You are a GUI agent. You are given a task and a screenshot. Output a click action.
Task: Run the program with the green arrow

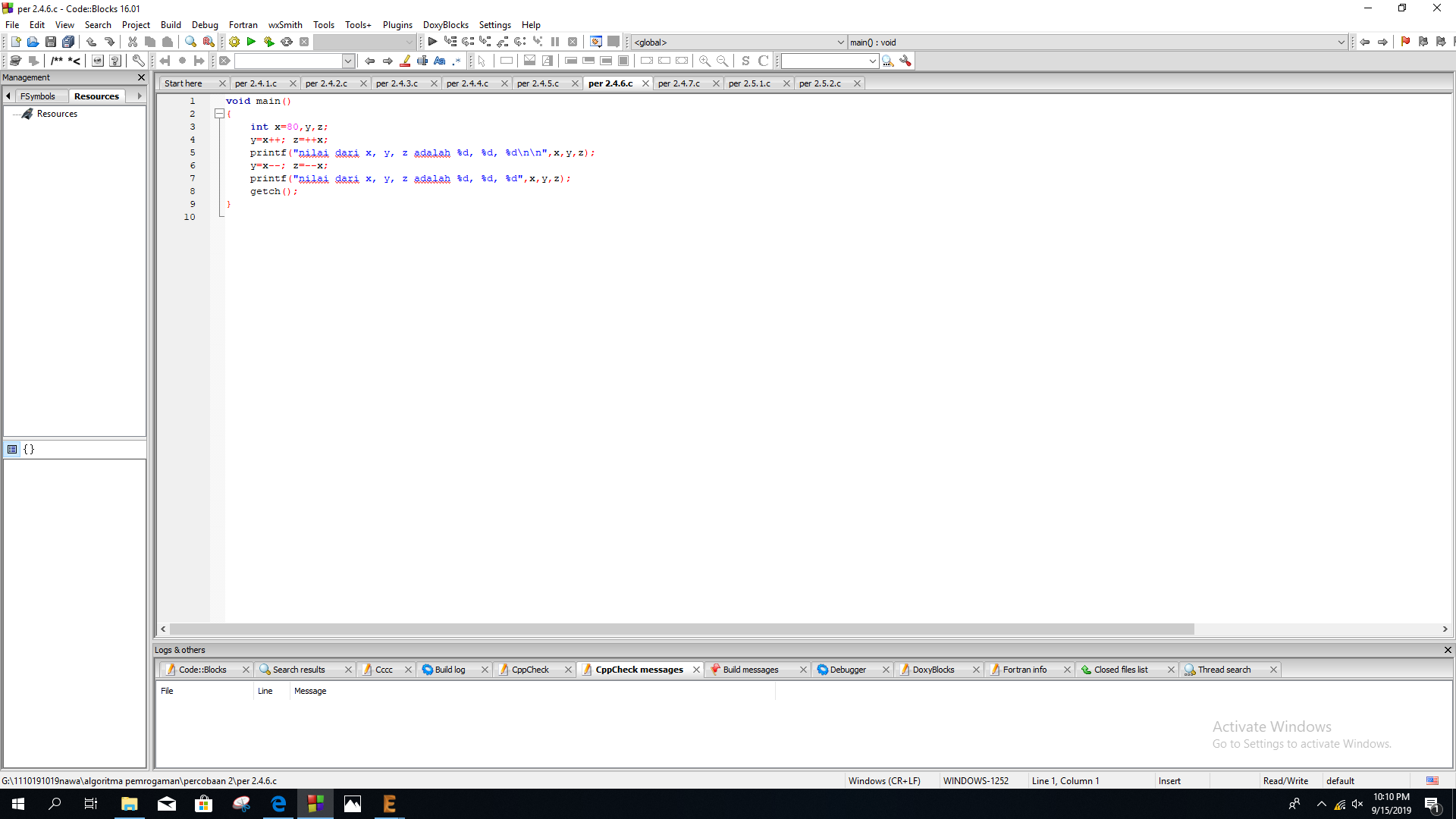pyautogui.click(x=251, y=42)
